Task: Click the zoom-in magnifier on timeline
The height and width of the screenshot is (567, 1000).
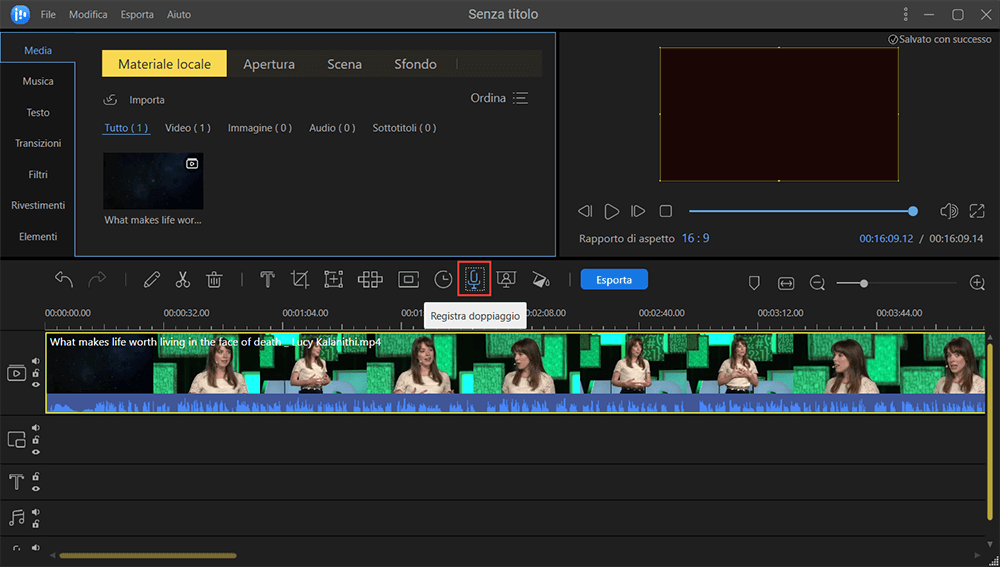Action: 977,284
